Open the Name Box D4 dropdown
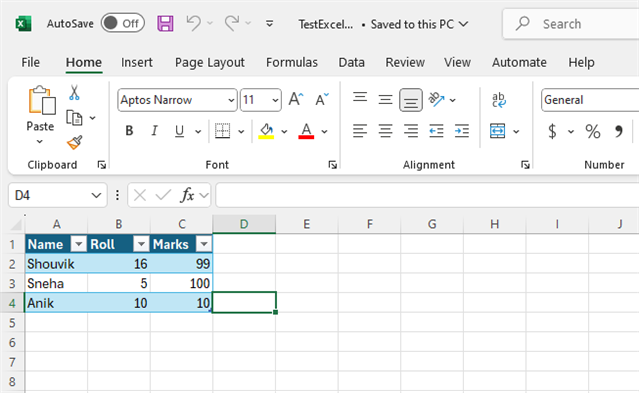The width and height of the screenshot is (639, 393). [96, 195]
